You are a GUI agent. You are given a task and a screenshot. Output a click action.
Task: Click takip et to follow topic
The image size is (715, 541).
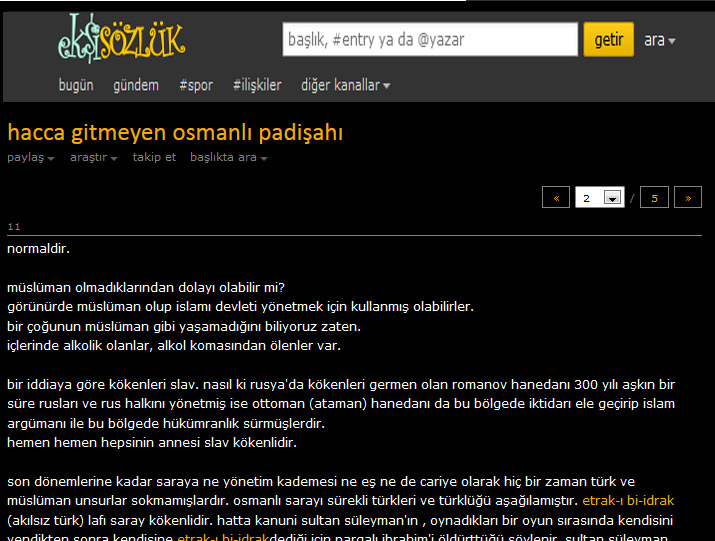pyautogui.click(x=154, y=157)
